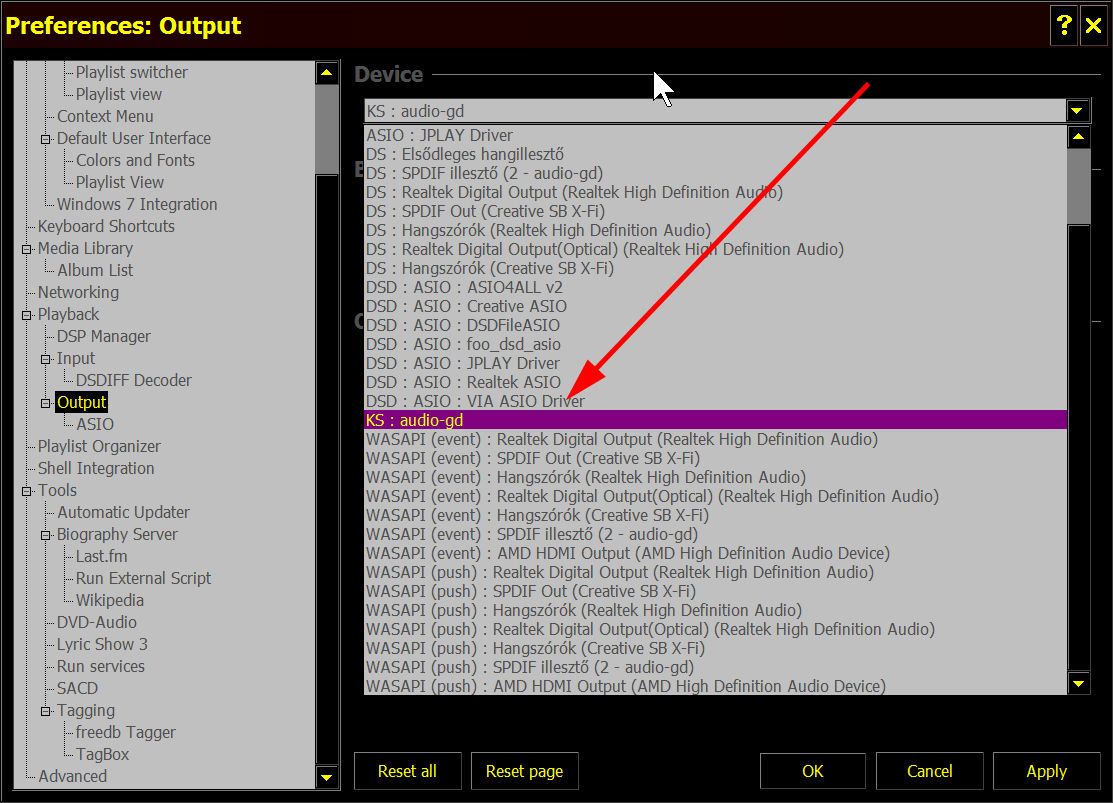Image resolution: width=1113 pixels, height=803 pixels.
Task: Confirm with the OK button
Action: [813, 771]
